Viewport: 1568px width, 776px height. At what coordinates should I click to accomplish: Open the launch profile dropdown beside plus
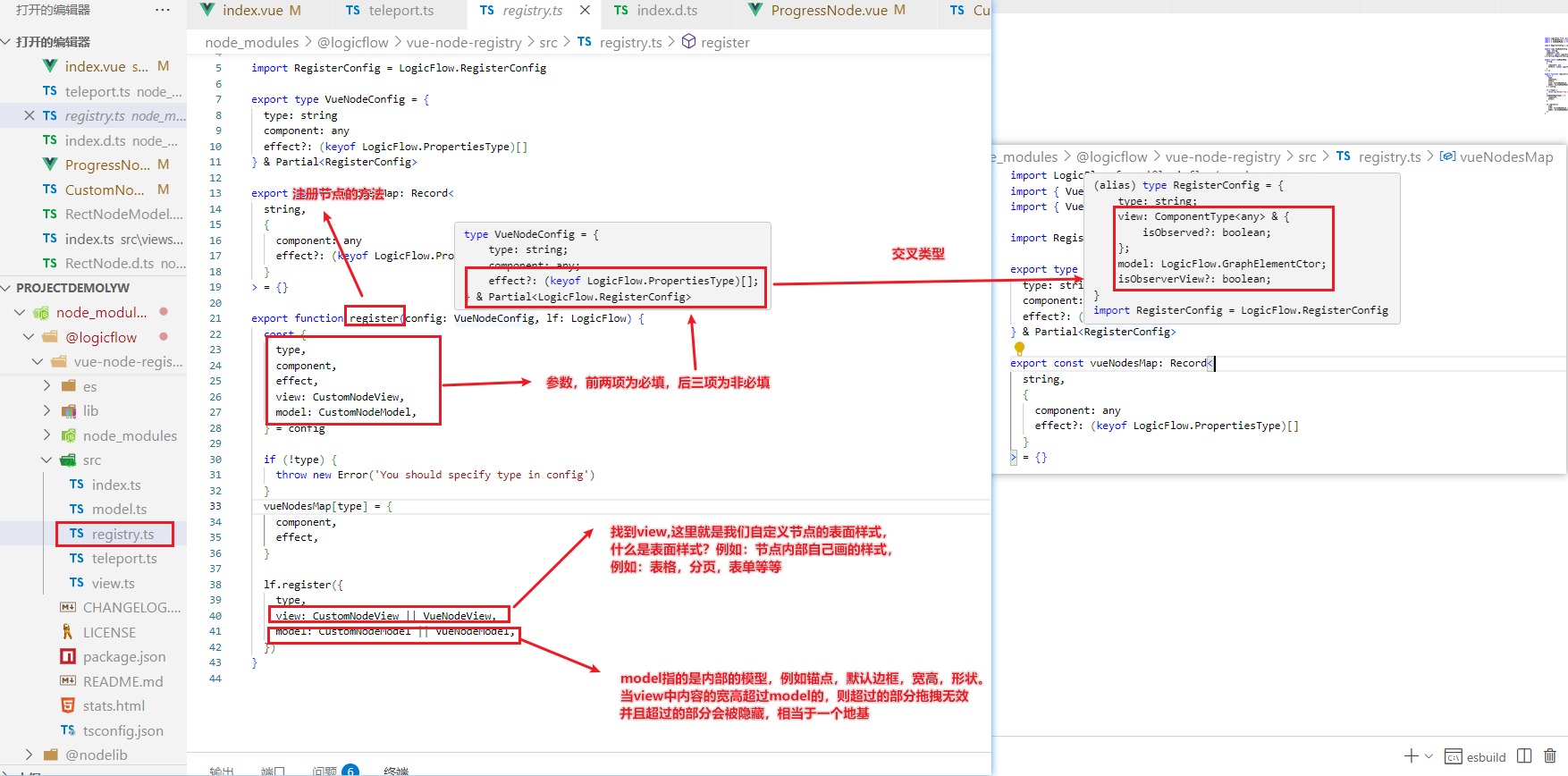coord(1429,756)
